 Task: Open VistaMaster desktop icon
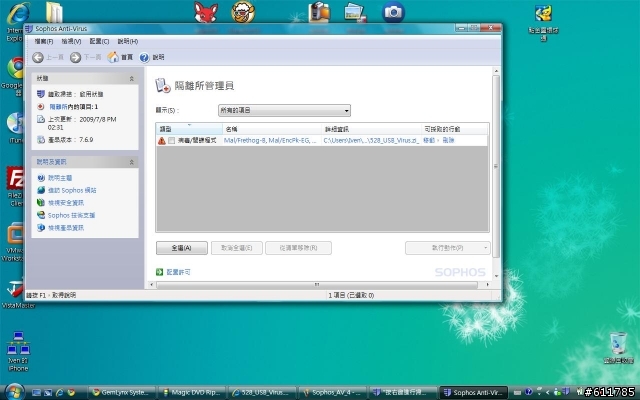(16, 289)
